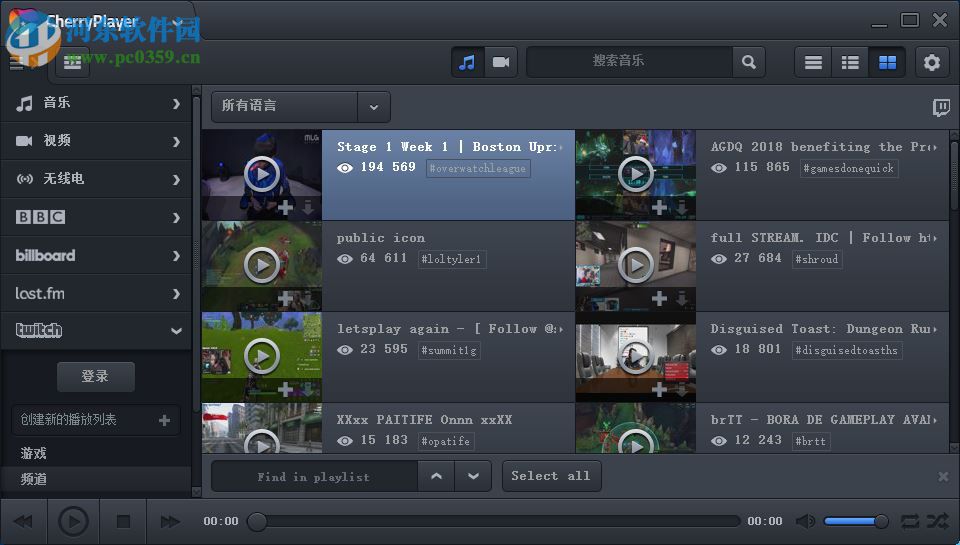Play the AGDQ 2018 stream

636,174
